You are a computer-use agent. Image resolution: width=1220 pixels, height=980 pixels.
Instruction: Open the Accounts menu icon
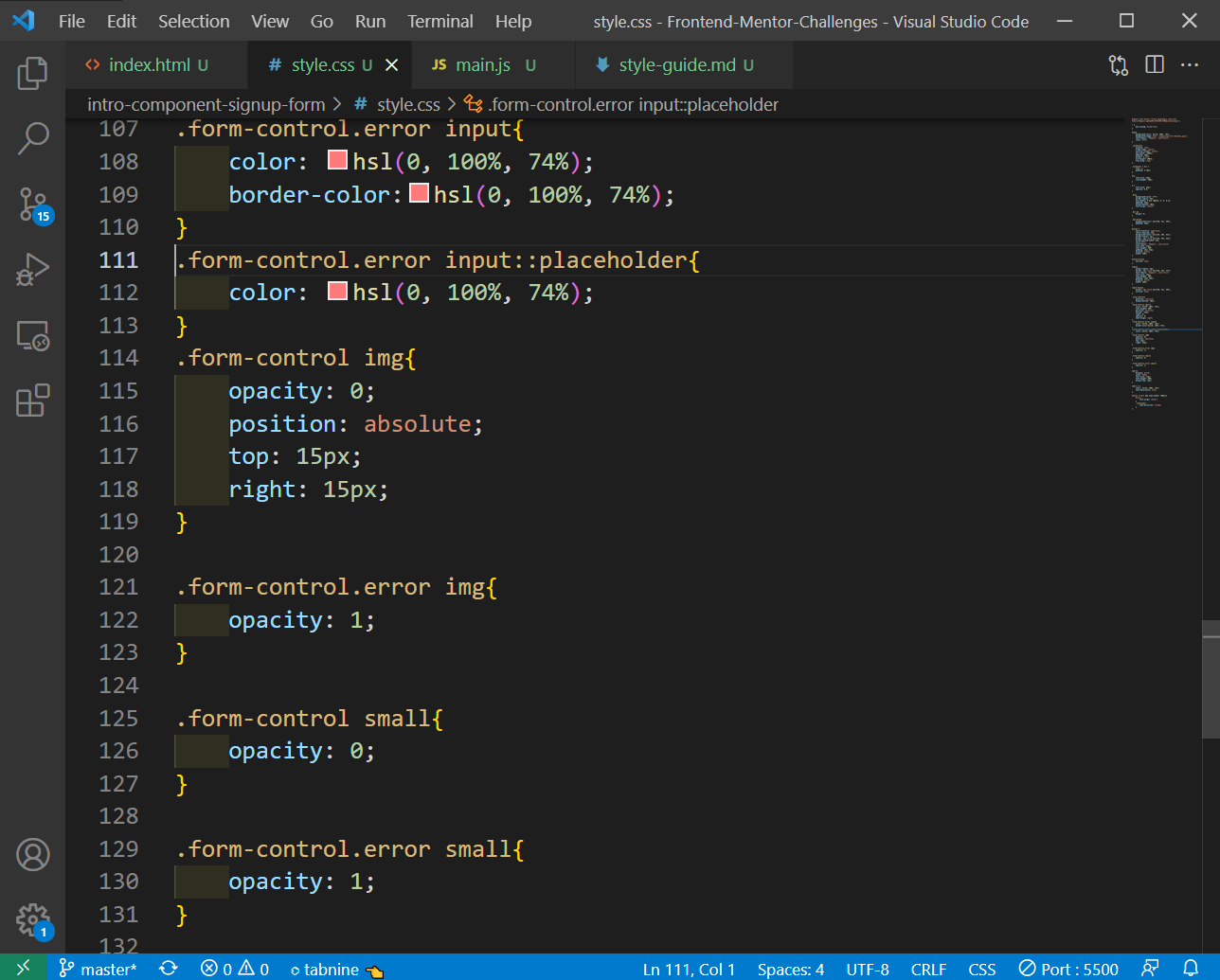pyautogui.click(x=32, y=854)
